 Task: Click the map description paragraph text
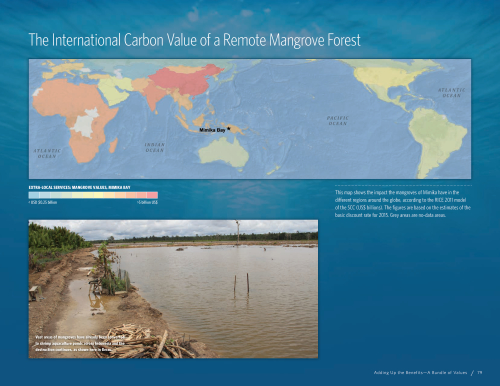403,204
